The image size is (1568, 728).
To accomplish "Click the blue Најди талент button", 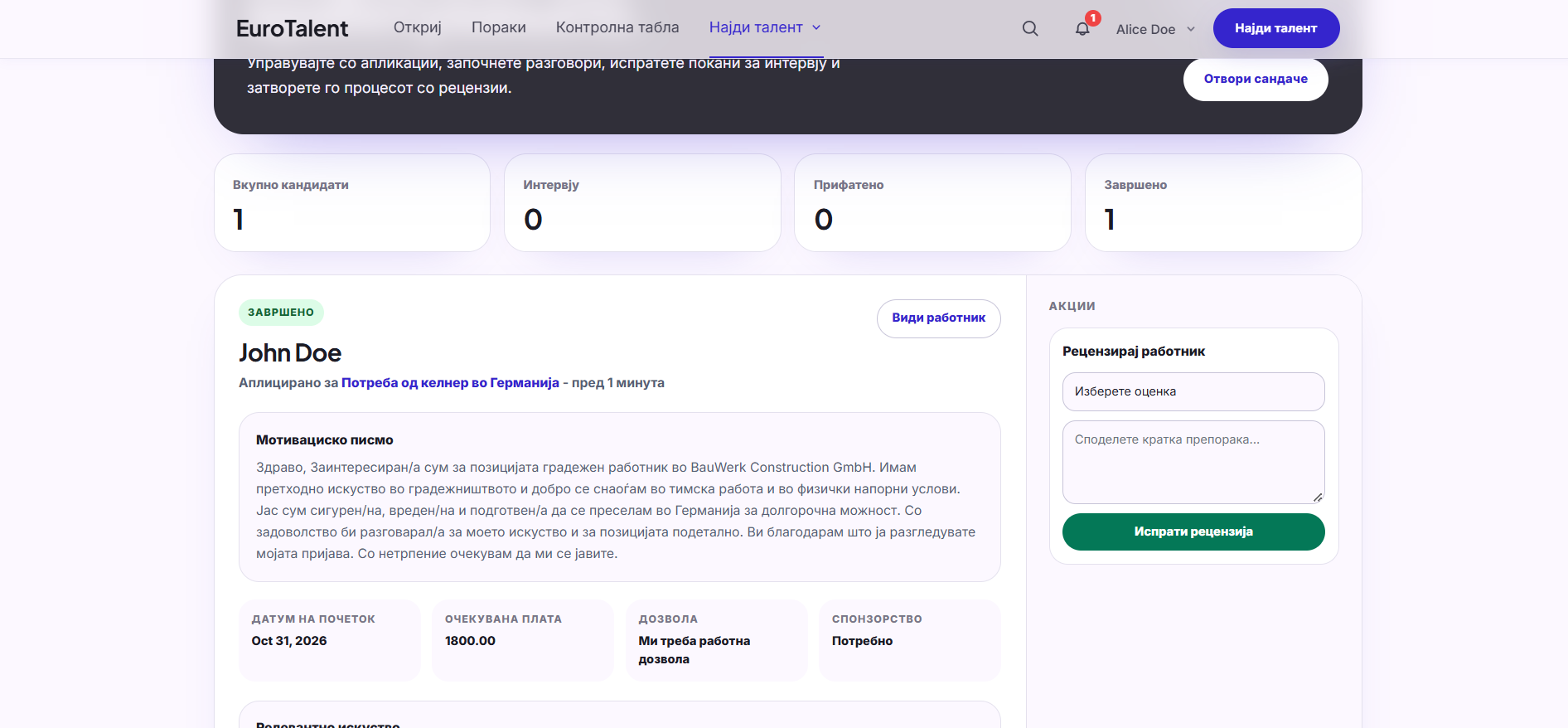I will [1276, 28].
